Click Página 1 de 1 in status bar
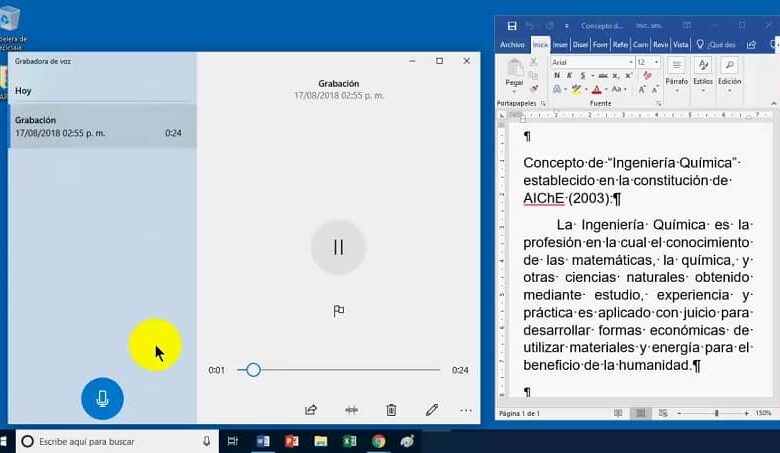Image resolution: width=780 pixels, height=453 pixels. pos(519,413)
